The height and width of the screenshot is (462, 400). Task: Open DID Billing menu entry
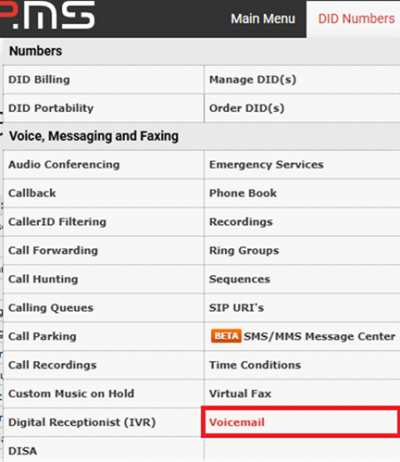pyautogui.click(x=39, y=79)
